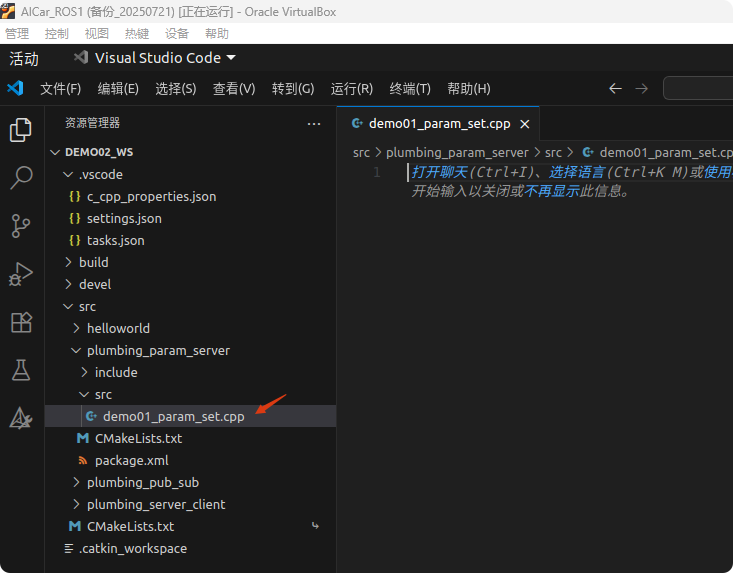Viewport: 733px width, 573px height.
Task: Collapse the plumbing_param_server folder
Action: (76, 350)
